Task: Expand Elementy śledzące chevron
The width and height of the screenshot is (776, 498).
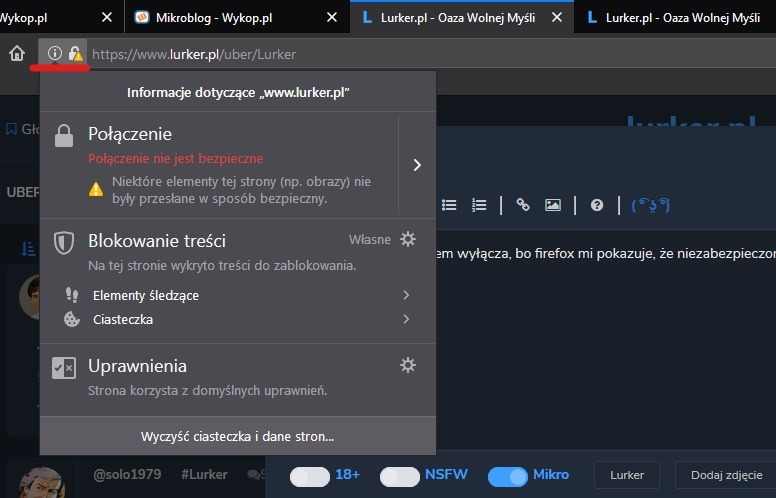Action: [x=406, y=295]
